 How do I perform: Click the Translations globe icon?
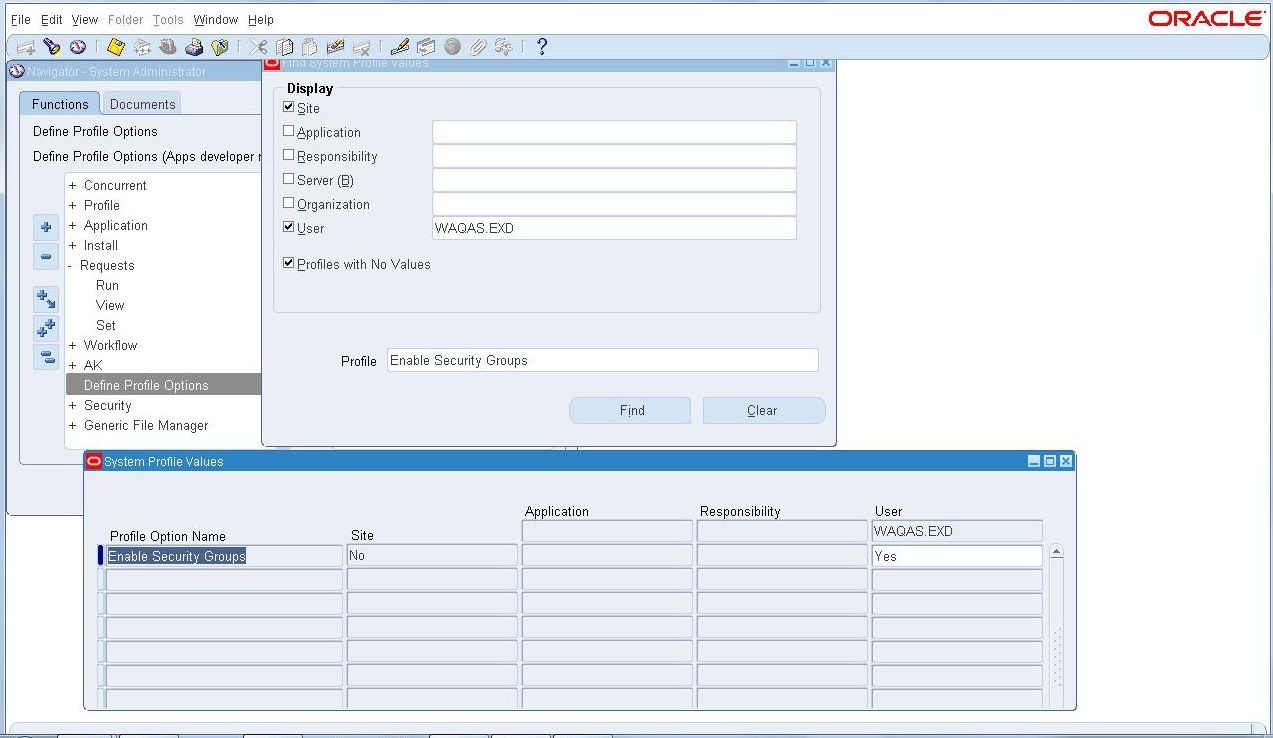pos(451,46)
